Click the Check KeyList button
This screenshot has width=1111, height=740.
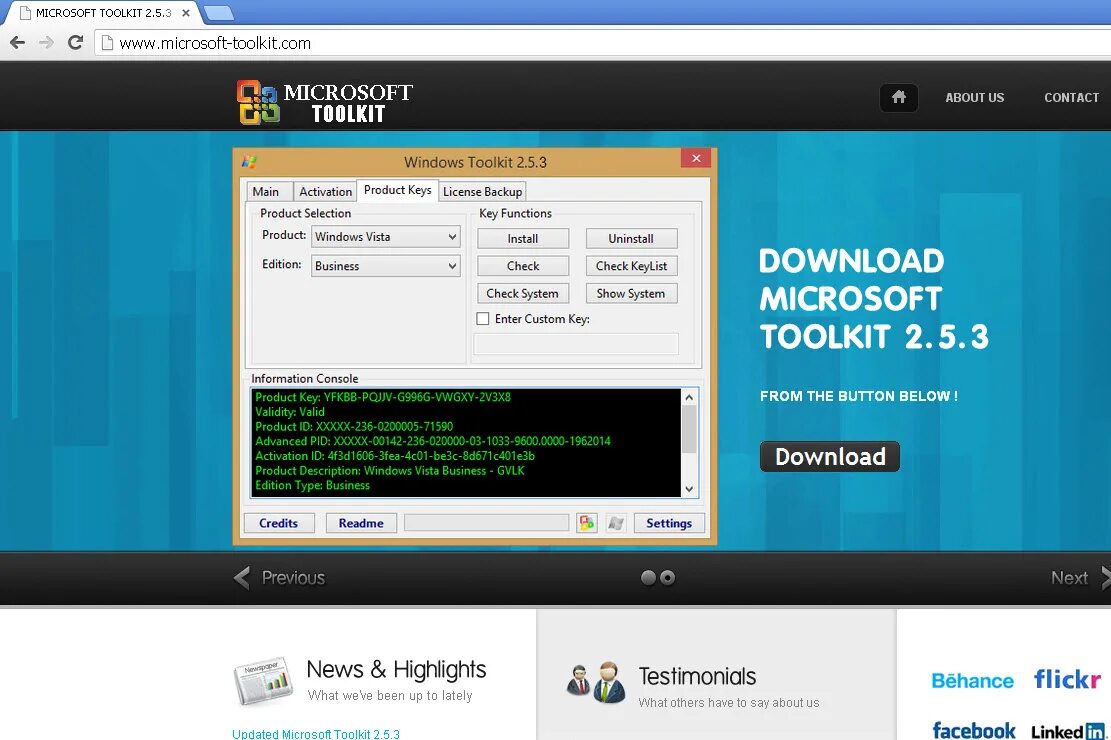point(631,266)
